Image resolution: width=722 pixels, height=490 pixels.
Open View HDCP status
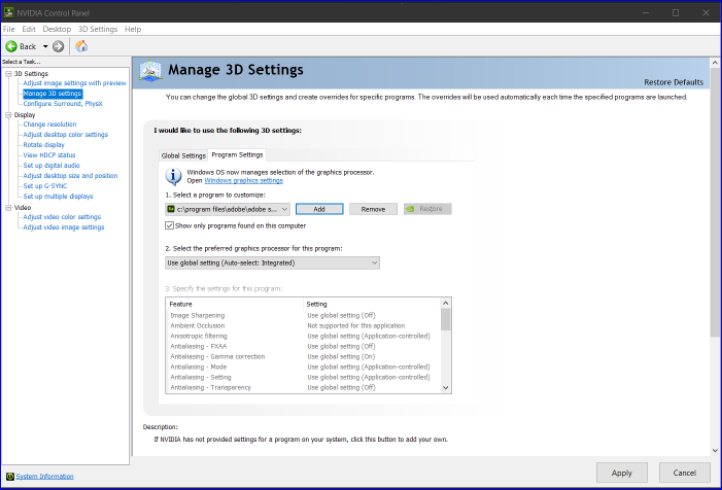click(49, 155)
